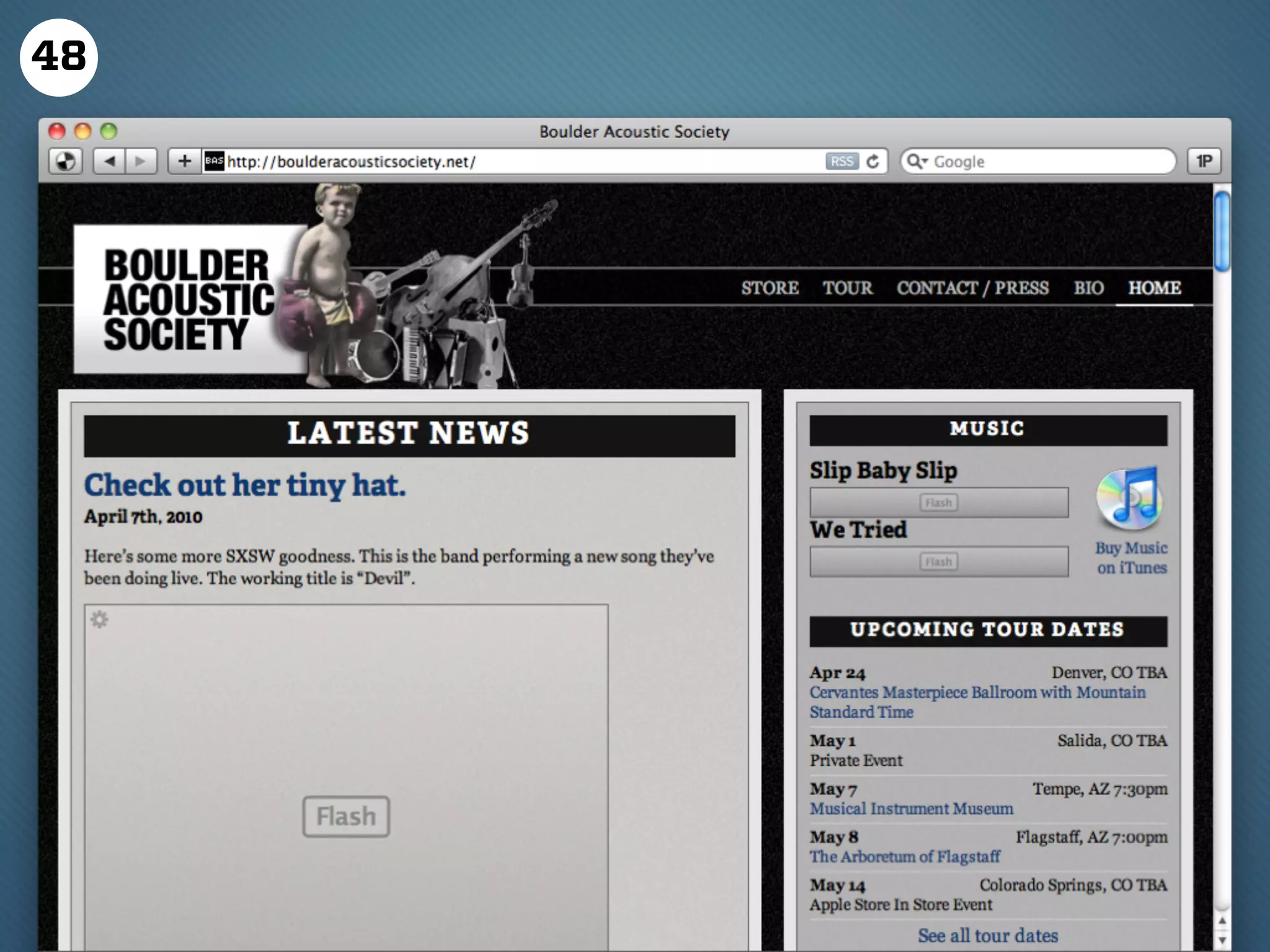The height and width of the screenshot is (952, 1270).
Task: Open Musical Instrument Museum link
Action: pos(911,809)
